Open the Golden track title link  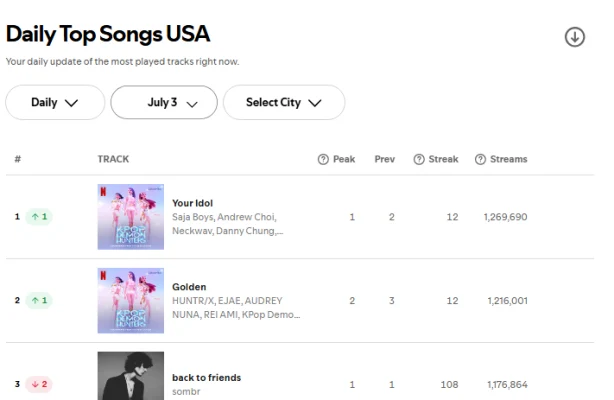pyautogui.click(x=189, y=287)
